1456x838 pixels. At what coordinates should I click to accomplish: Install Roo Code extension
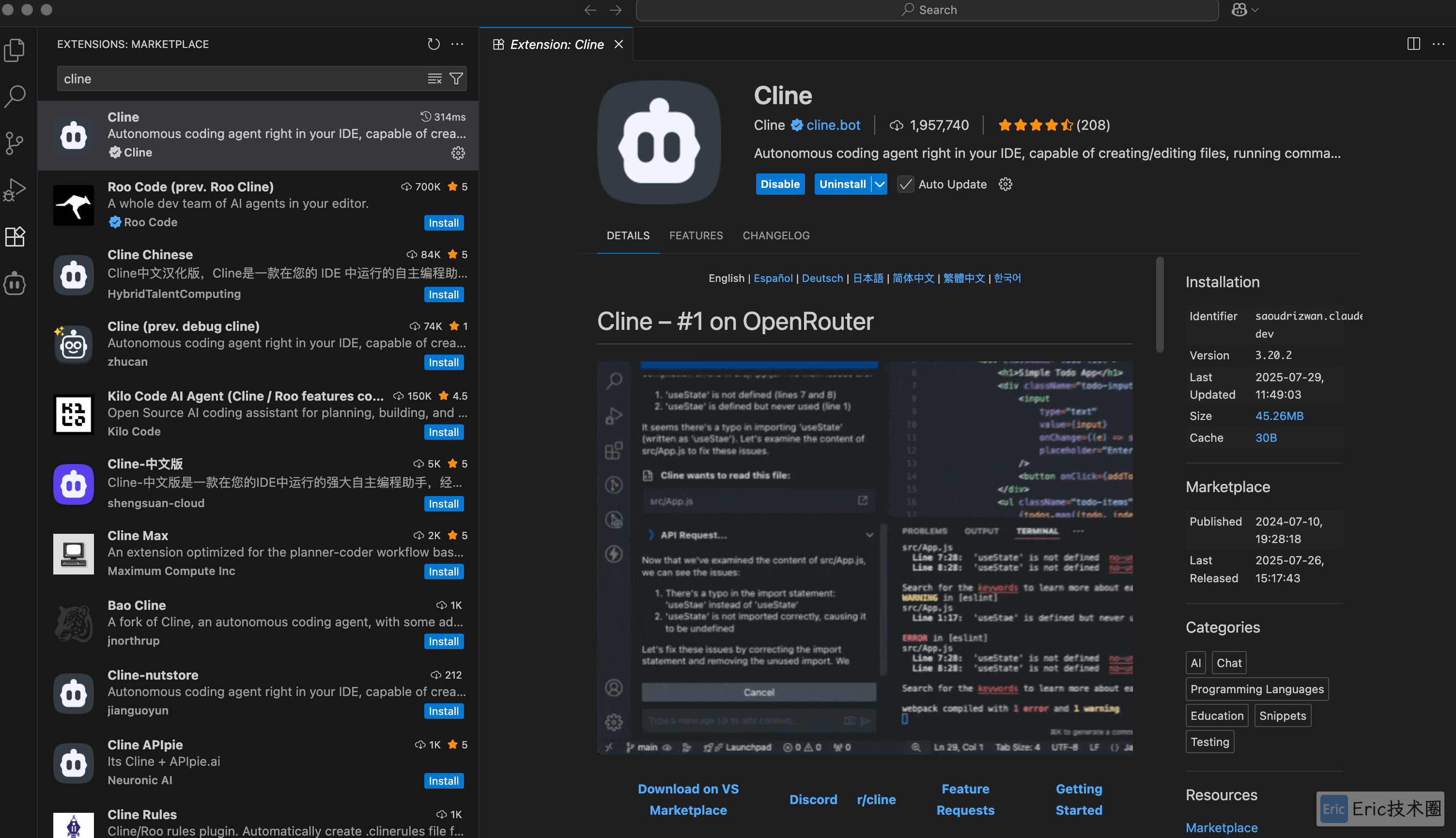(x=443, y=223)
